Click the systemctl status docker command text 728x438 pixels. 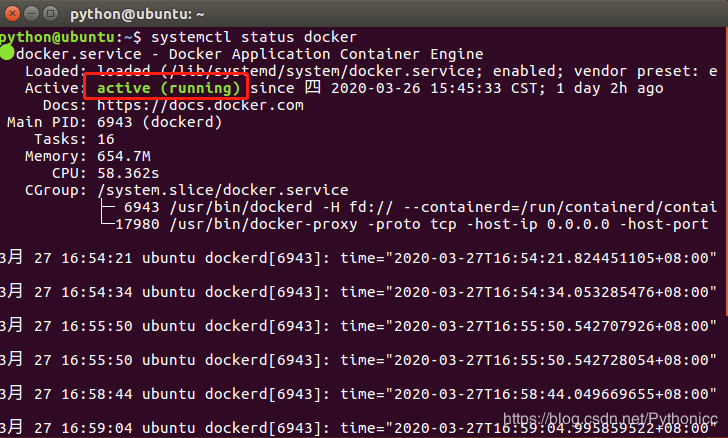(x=254, y=37)
